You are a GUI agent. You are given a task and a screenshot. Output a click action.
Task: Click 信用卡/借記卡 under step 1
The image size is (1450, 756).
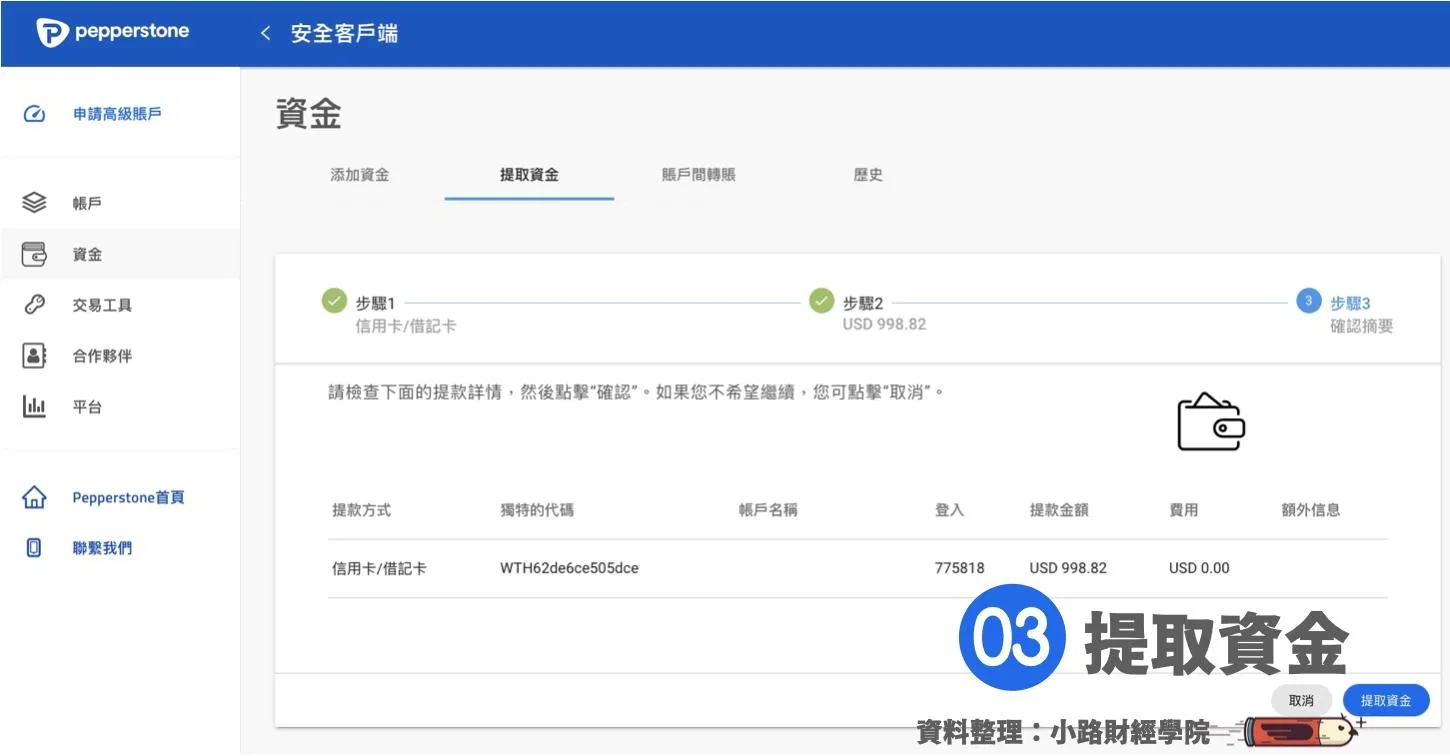coord(406,326)
